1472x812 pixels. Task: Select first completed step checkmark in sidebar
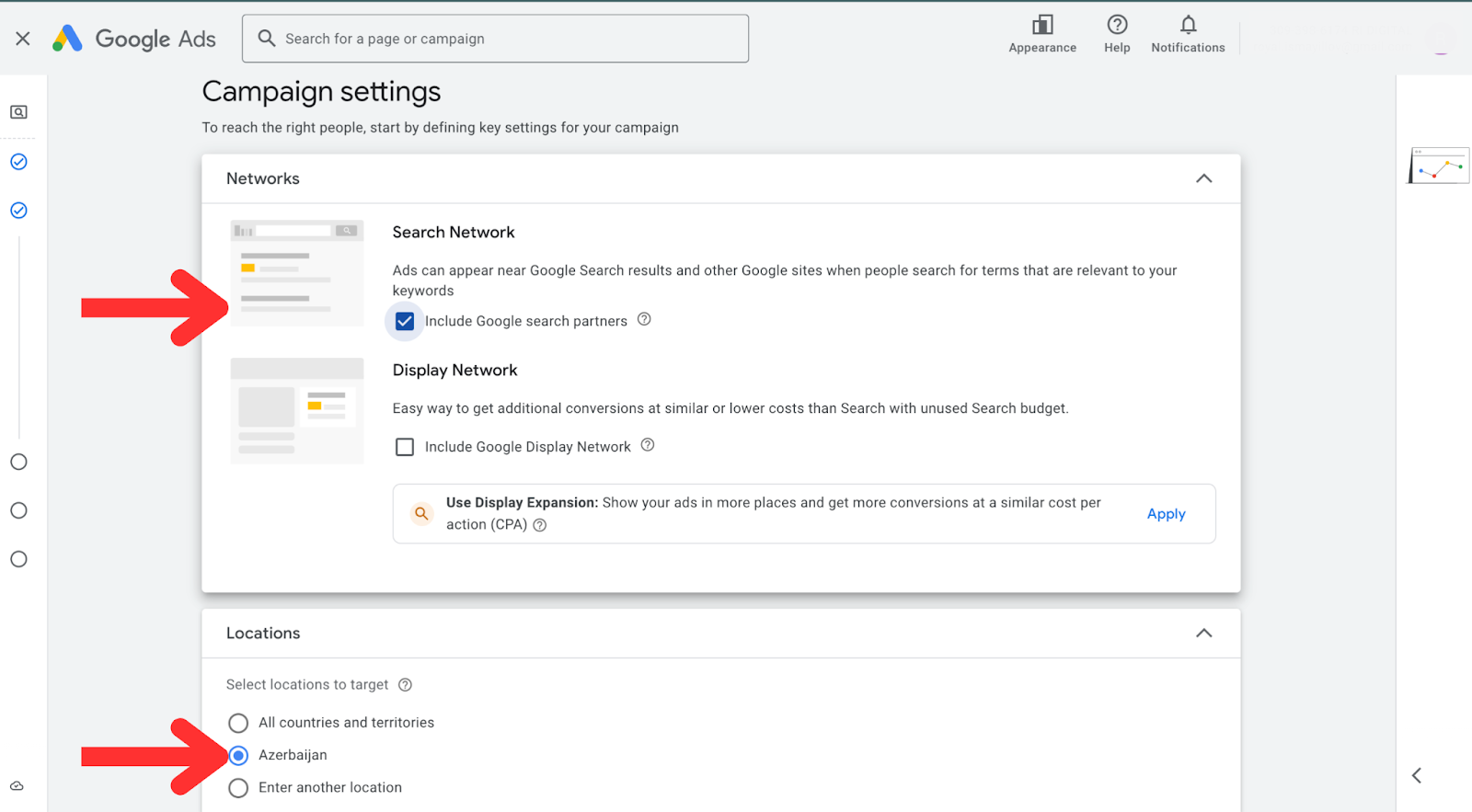click(18, 162)
